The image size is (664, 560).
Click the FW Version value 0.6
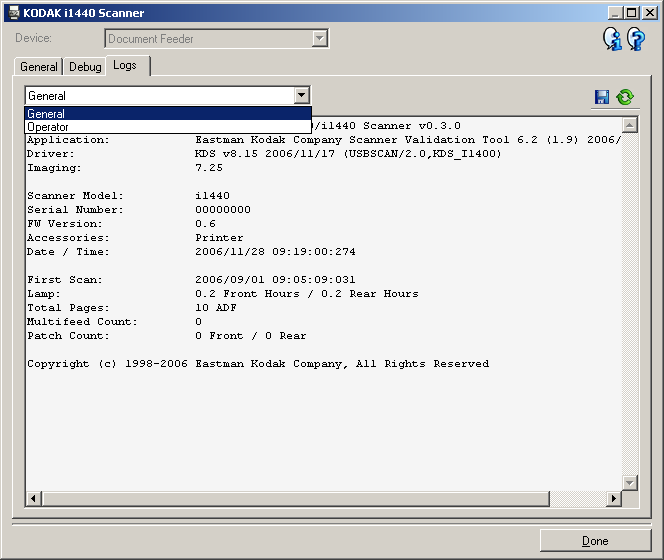205,224
